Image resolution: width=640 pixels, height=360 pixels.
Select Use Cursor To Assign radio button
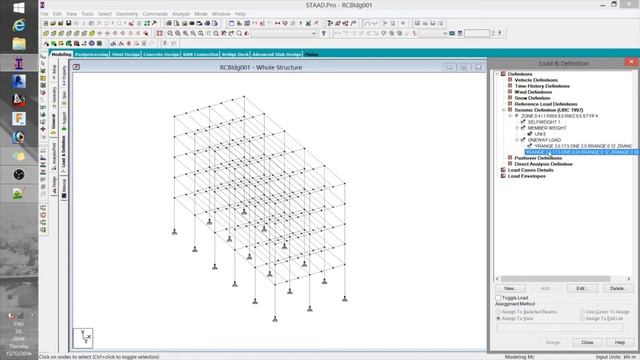(x=582, y=312)
